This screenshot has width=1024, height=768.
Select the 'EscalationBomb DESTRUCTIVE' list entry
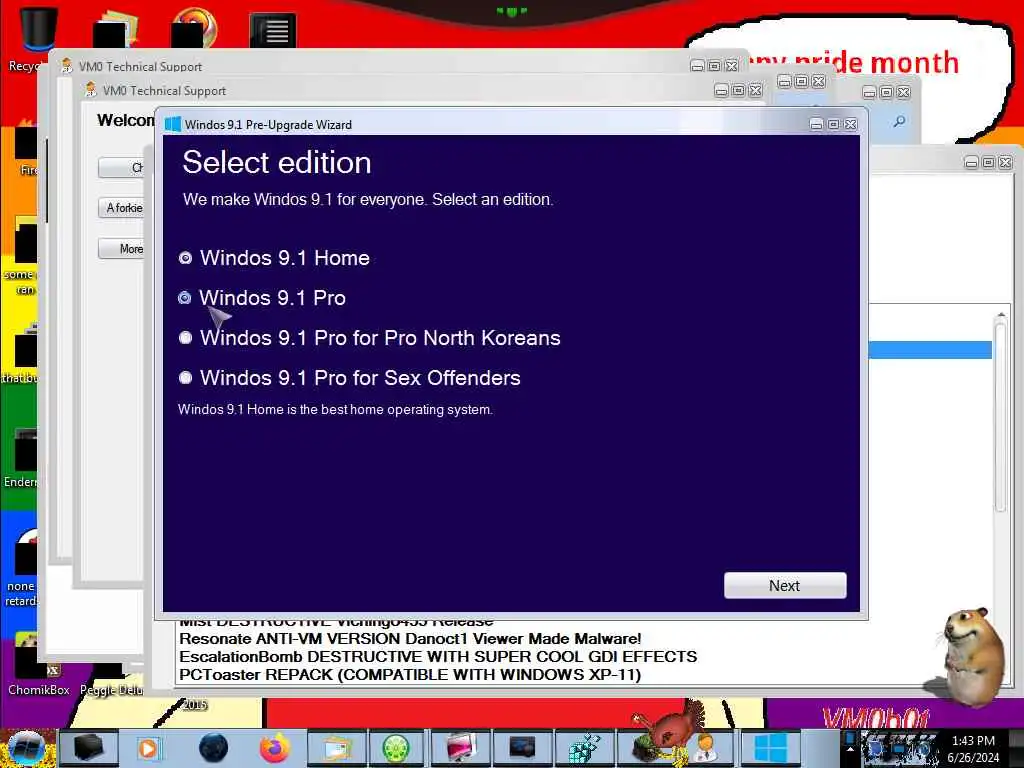tap(438, 656)
